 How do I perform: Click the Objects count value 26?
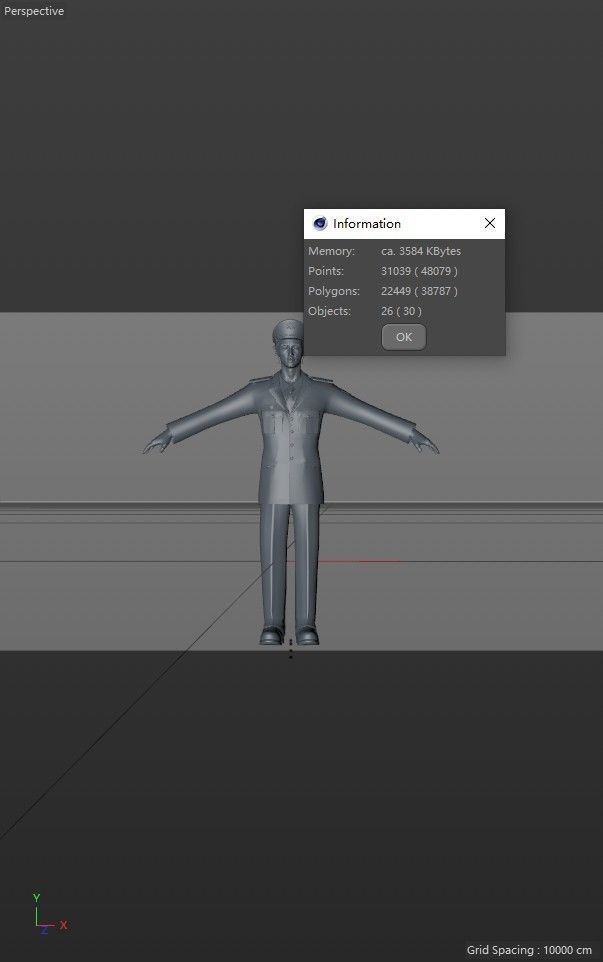click(x=387, y=312)
